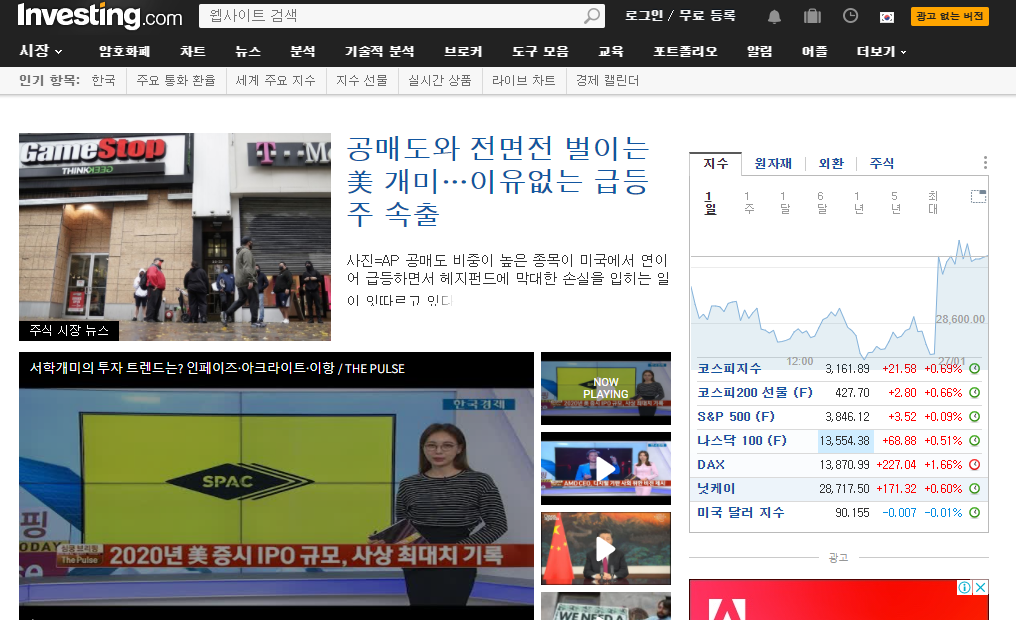1016x620 pixels.
Task: Select the 5년 chart range
Action: pos(895,202)
